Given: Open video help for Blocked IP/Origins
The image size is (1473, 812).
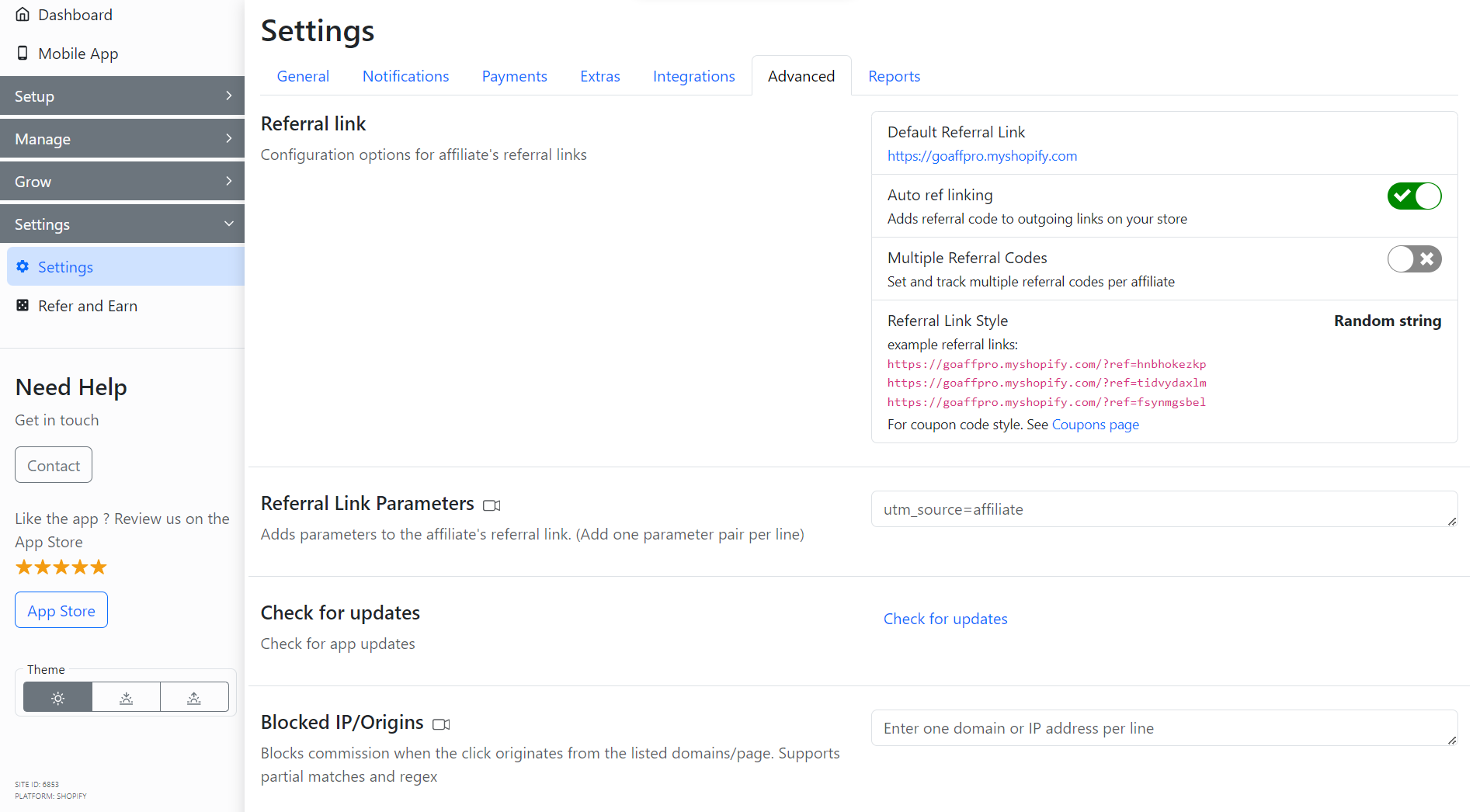Looking at the screenshot, I should pyautogui.click(x=441, y=724).
